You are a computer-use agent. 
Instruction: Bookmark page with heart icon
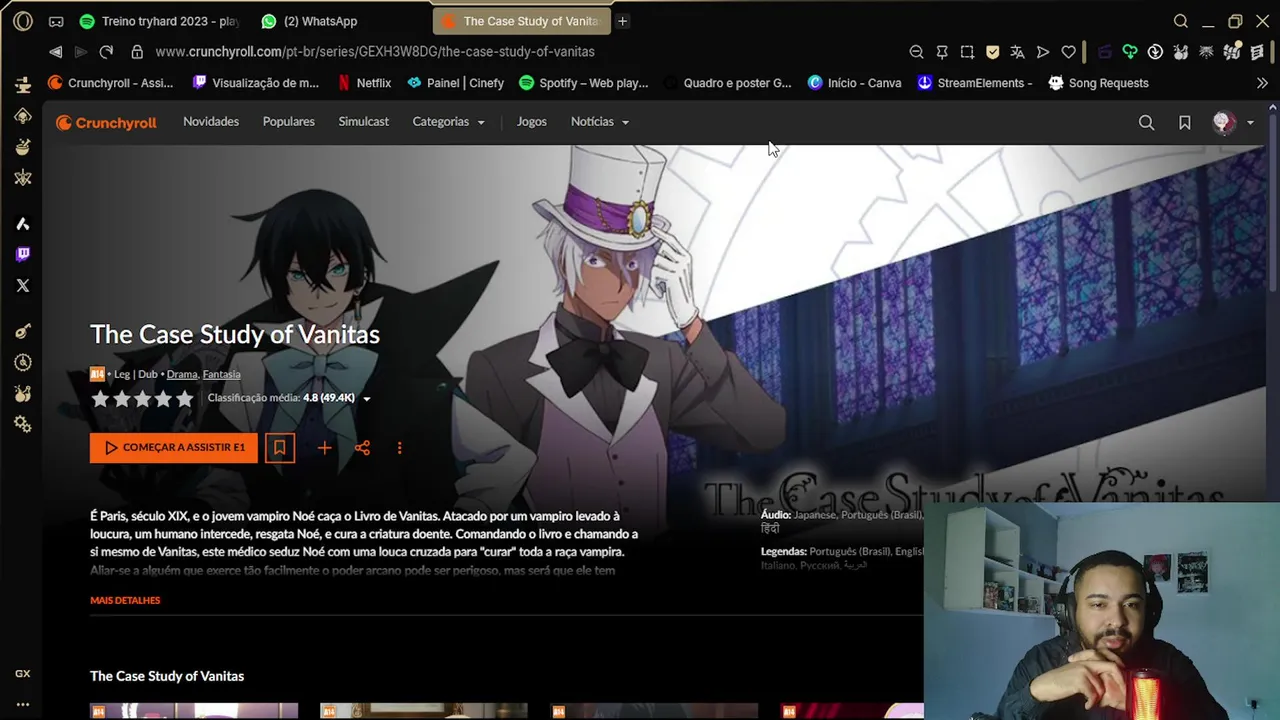coord(1068,52)
